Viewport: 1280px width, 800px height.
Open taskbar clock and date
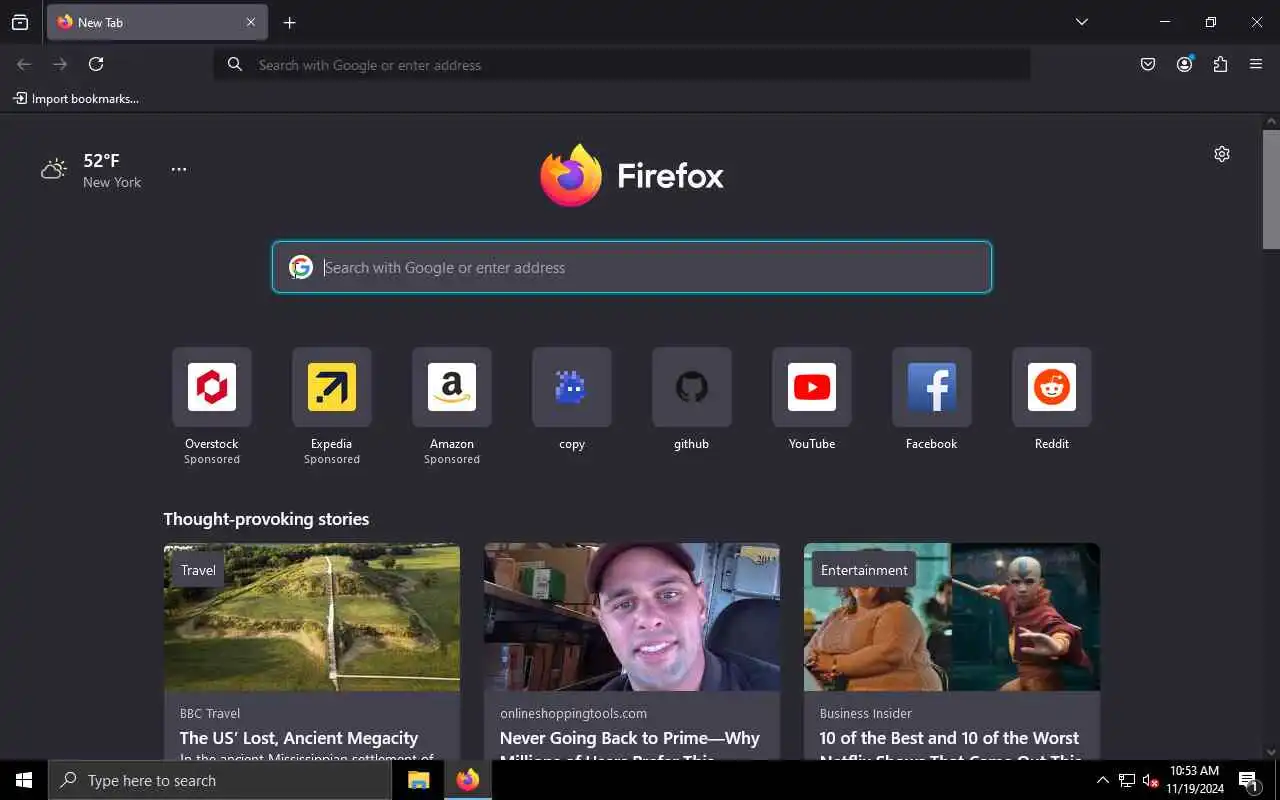tap(1195, 780)
